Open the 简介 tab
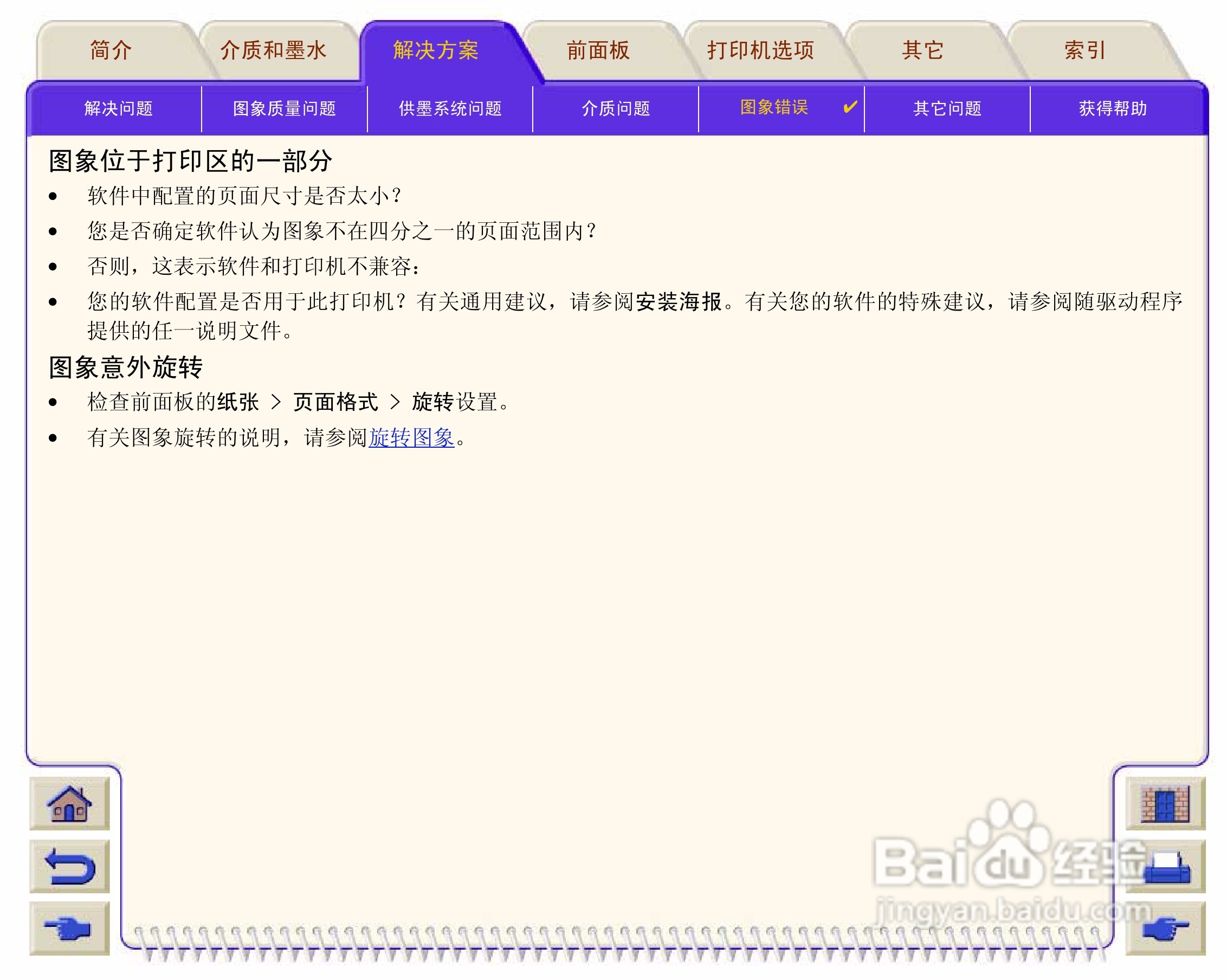Image resolution: width=1227 pixels, height=980 pixels. (111, 50)
